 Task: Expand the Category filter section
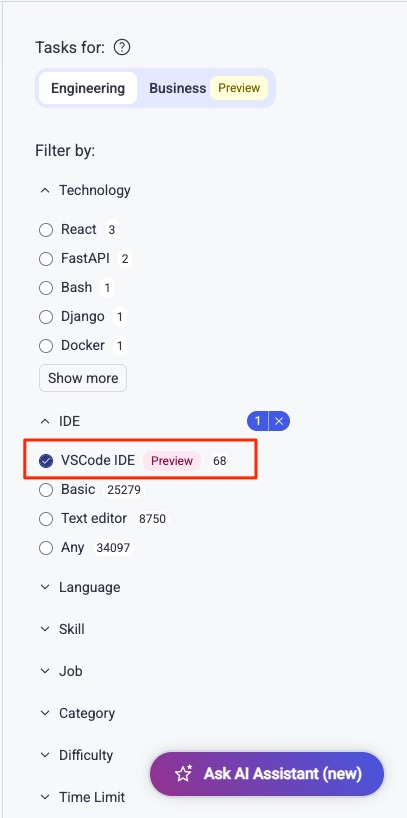[x=45, y=713]
